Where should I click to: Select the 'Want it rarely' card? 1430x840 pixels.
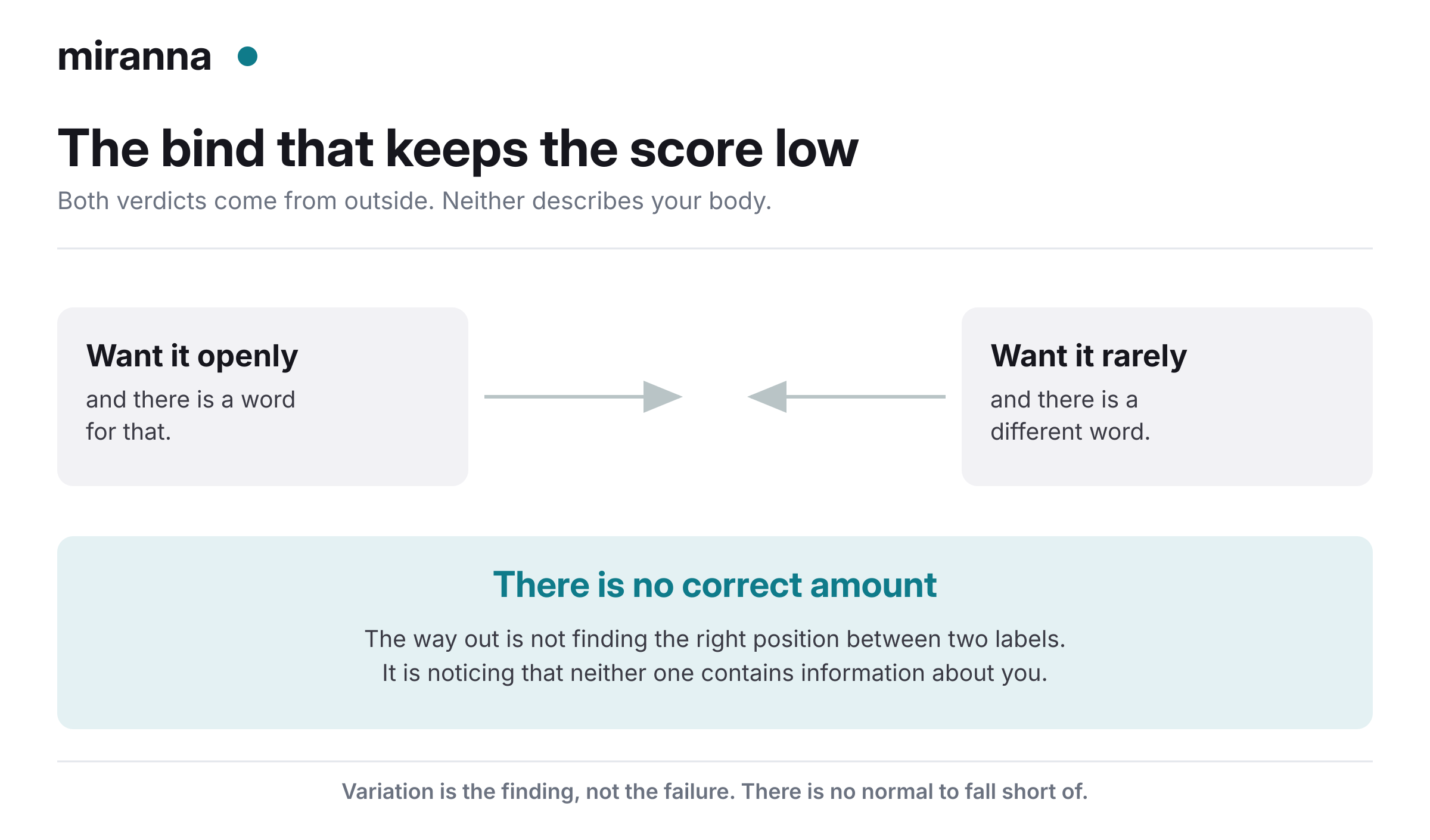coord(1167,397)
